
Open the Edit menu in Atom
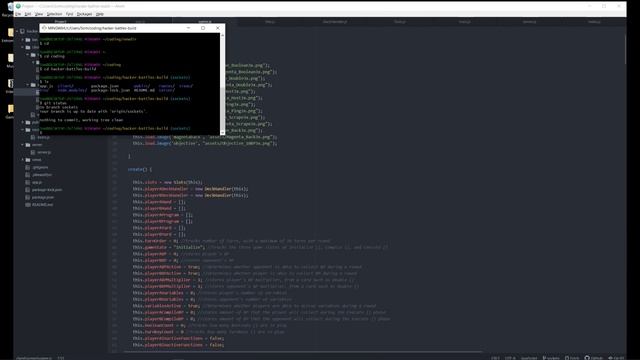coord(28,14)
